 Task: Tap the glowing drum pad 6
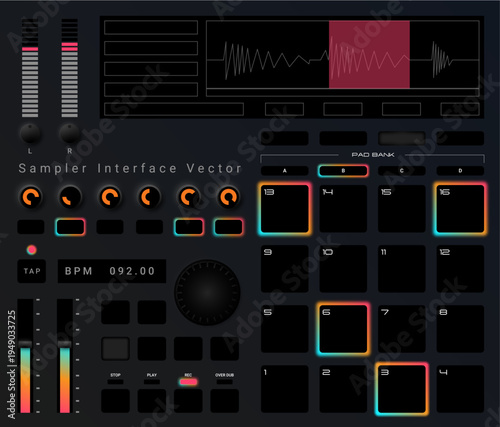[343, 329]
